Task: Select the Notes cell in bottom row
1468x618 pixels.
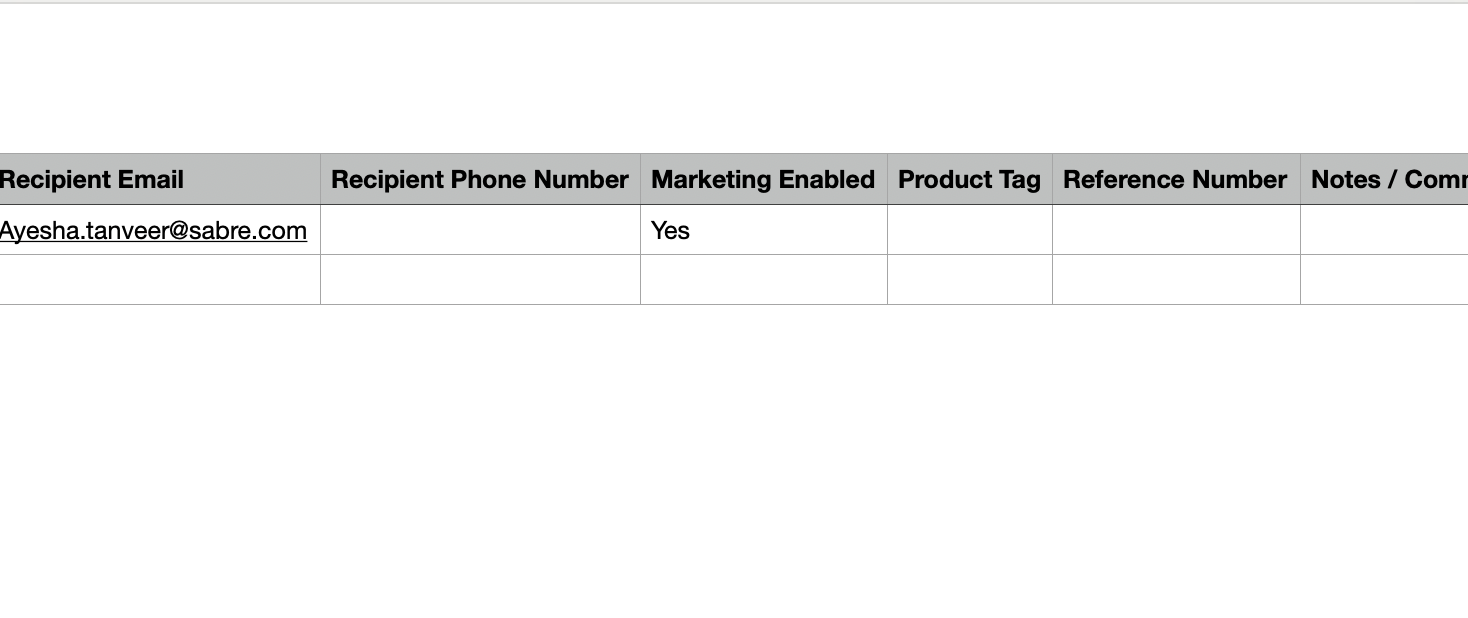Action: pos(1384,280)
